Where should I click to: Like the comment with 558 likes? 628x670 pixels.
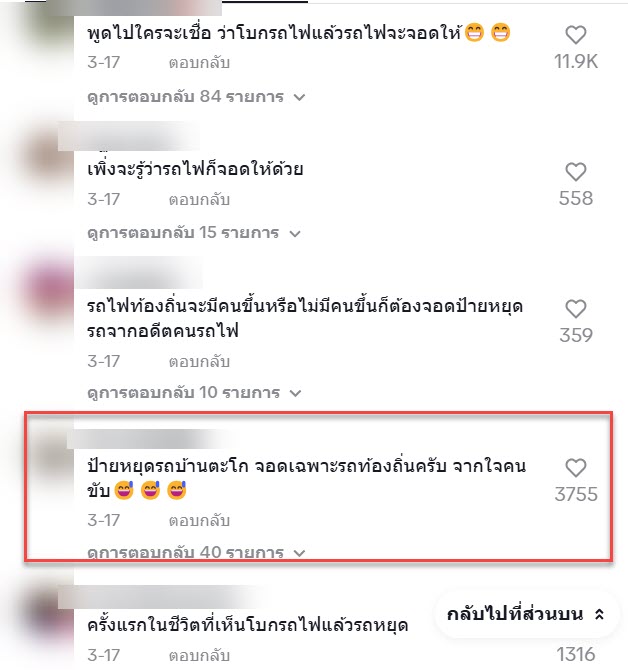[575, 172]
